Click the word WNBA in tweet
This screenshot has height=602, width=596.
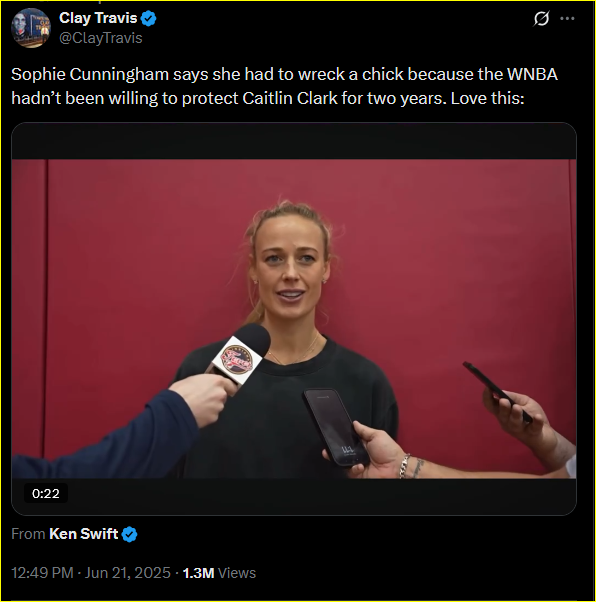[532, 74]
